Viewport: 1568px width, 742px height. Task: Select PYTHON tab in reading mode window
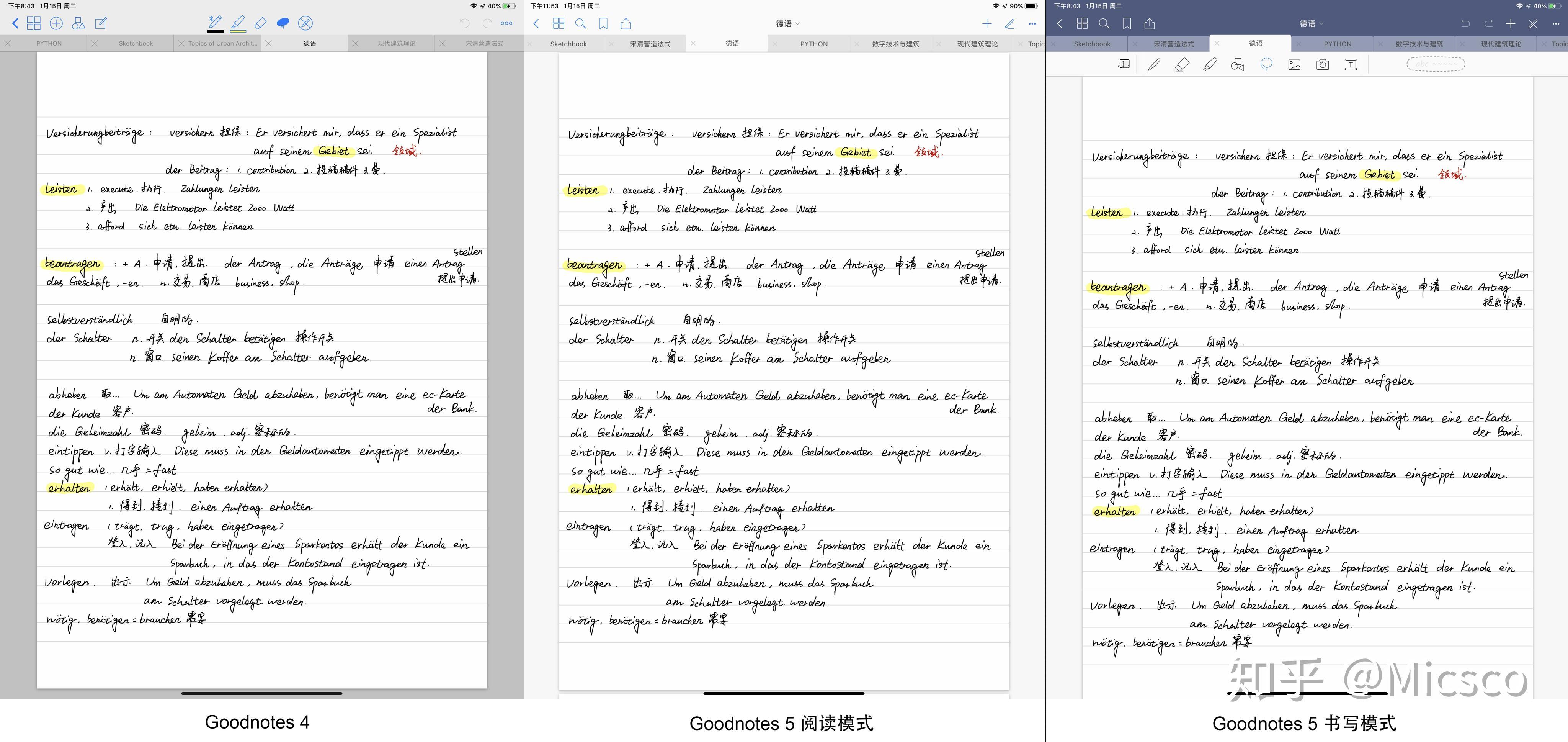[814, 44]
